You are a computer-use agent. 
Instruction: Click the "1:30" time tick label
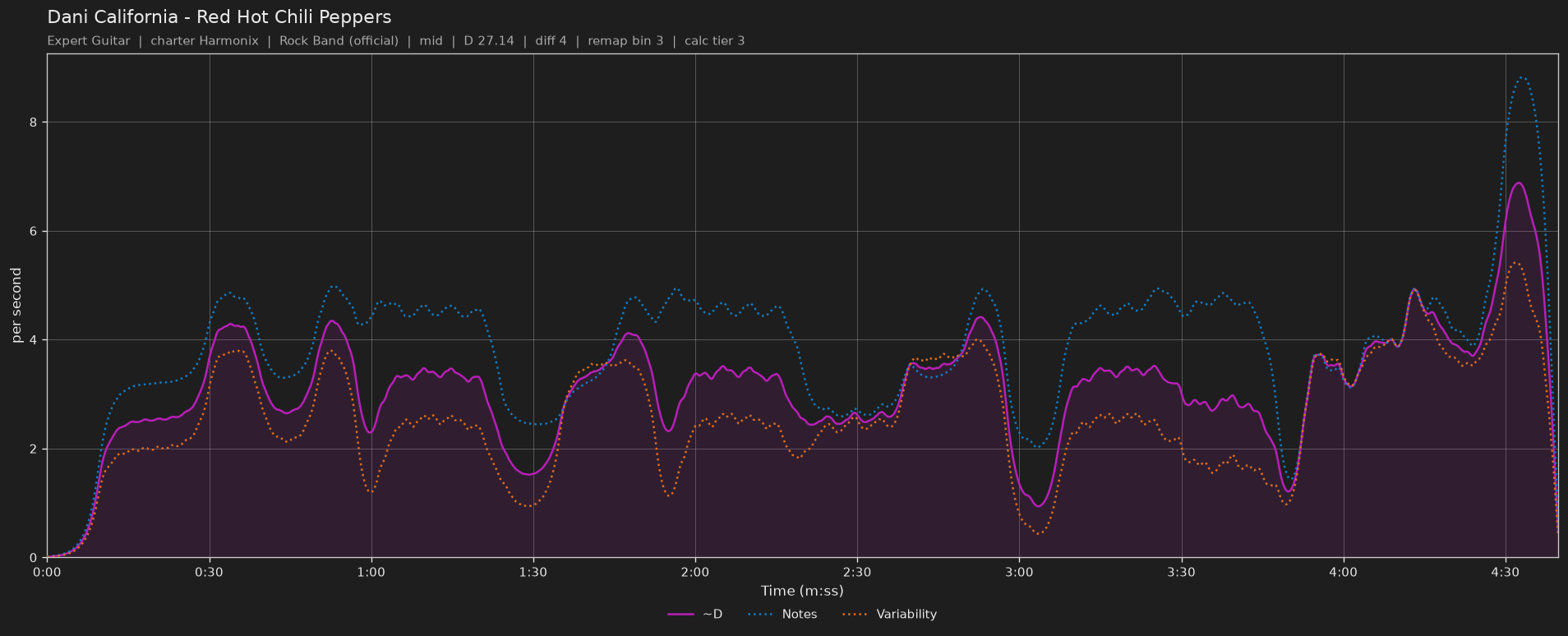(x=533, y=572)
